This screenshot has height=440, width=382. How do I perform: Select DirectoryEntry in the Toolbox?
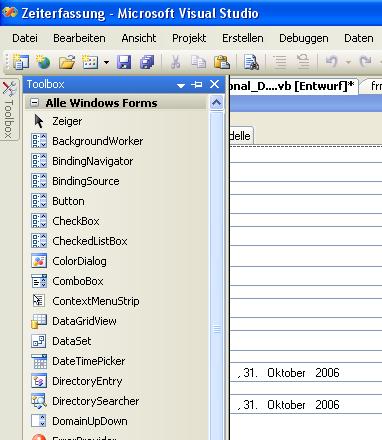(x=116, y=381)
